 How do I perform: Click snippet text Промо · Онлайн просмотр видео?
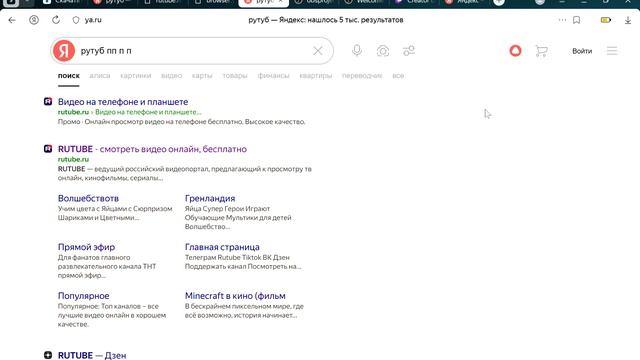pos(181,122)
